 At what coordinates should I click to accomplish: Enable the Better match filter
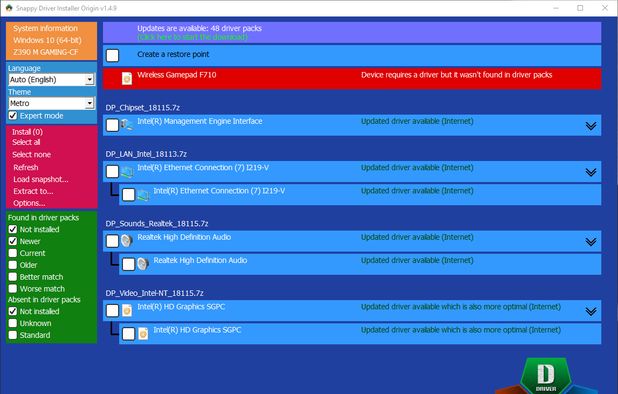coord(13,277)
